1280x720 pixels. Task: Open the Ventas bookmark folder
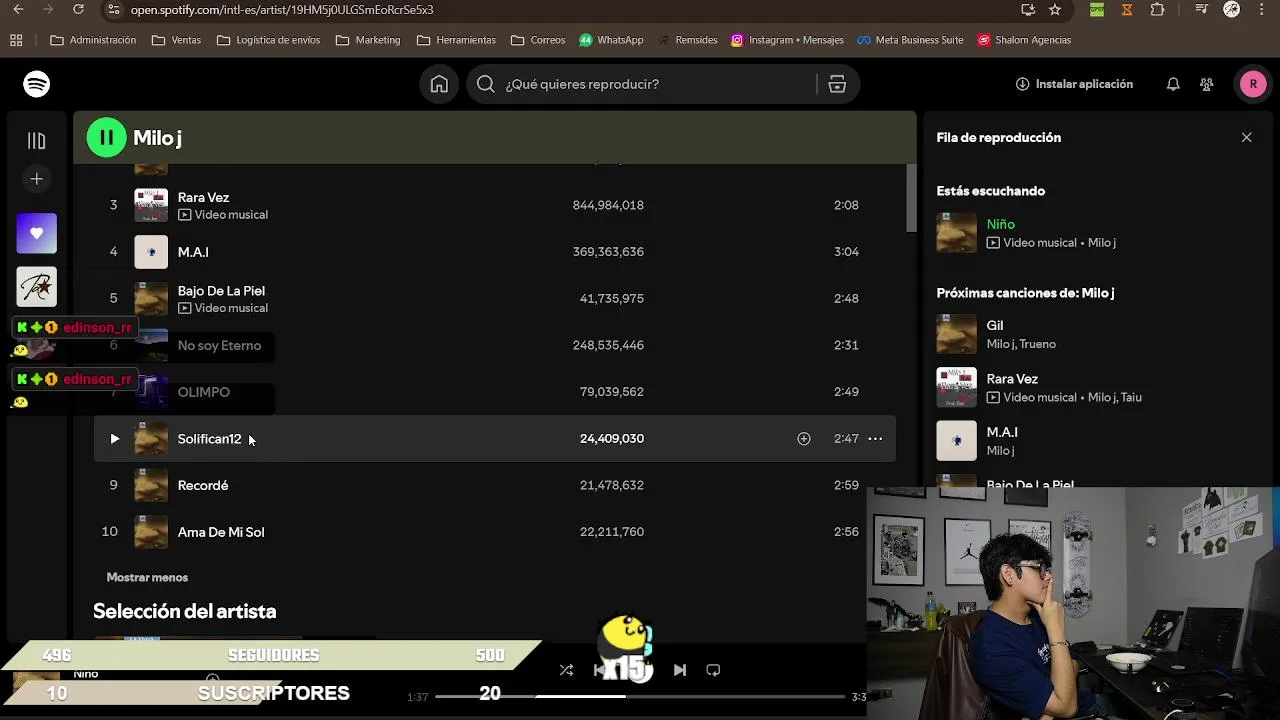coord(176,40)
